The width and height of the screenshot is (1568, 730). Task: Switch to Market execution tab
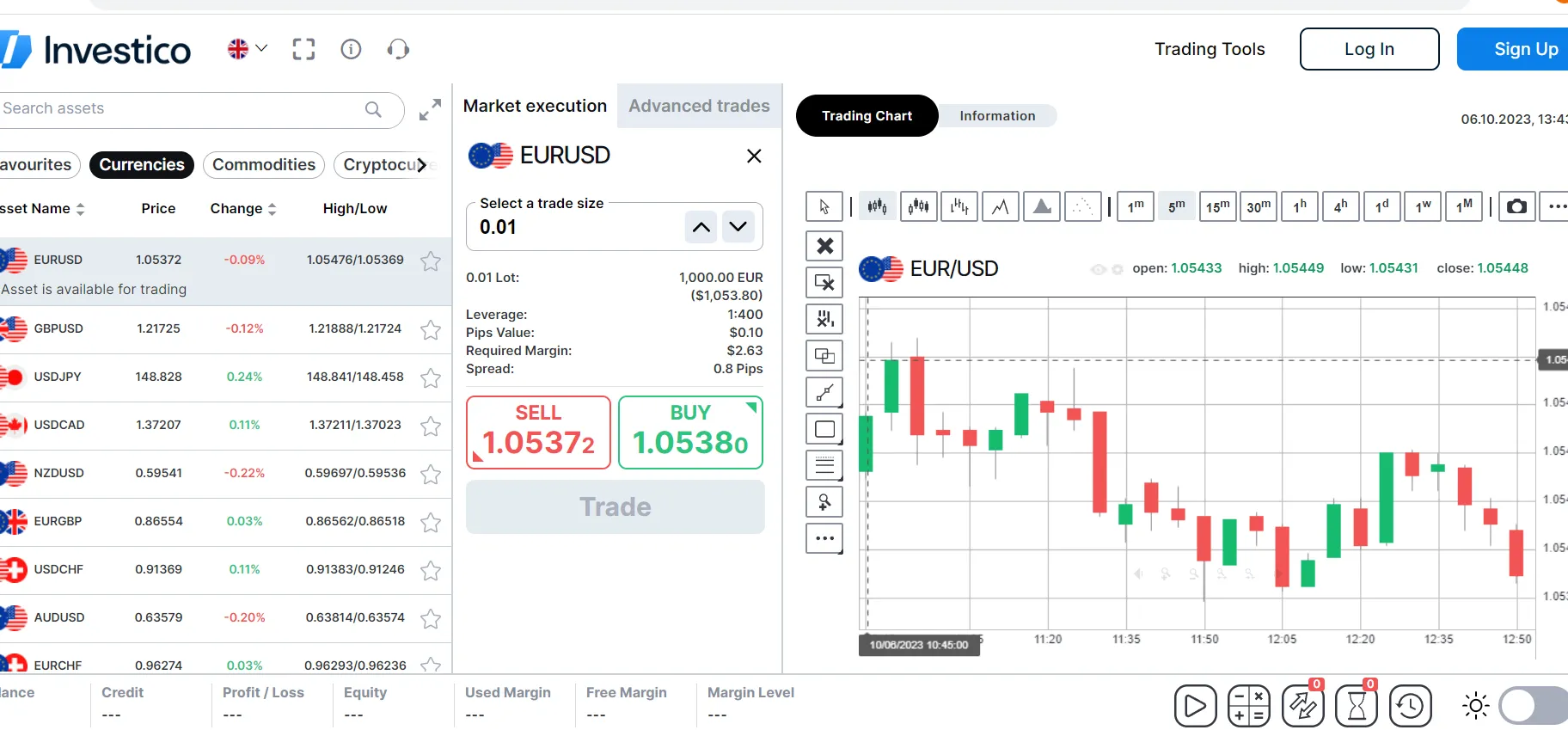point(535,106)
